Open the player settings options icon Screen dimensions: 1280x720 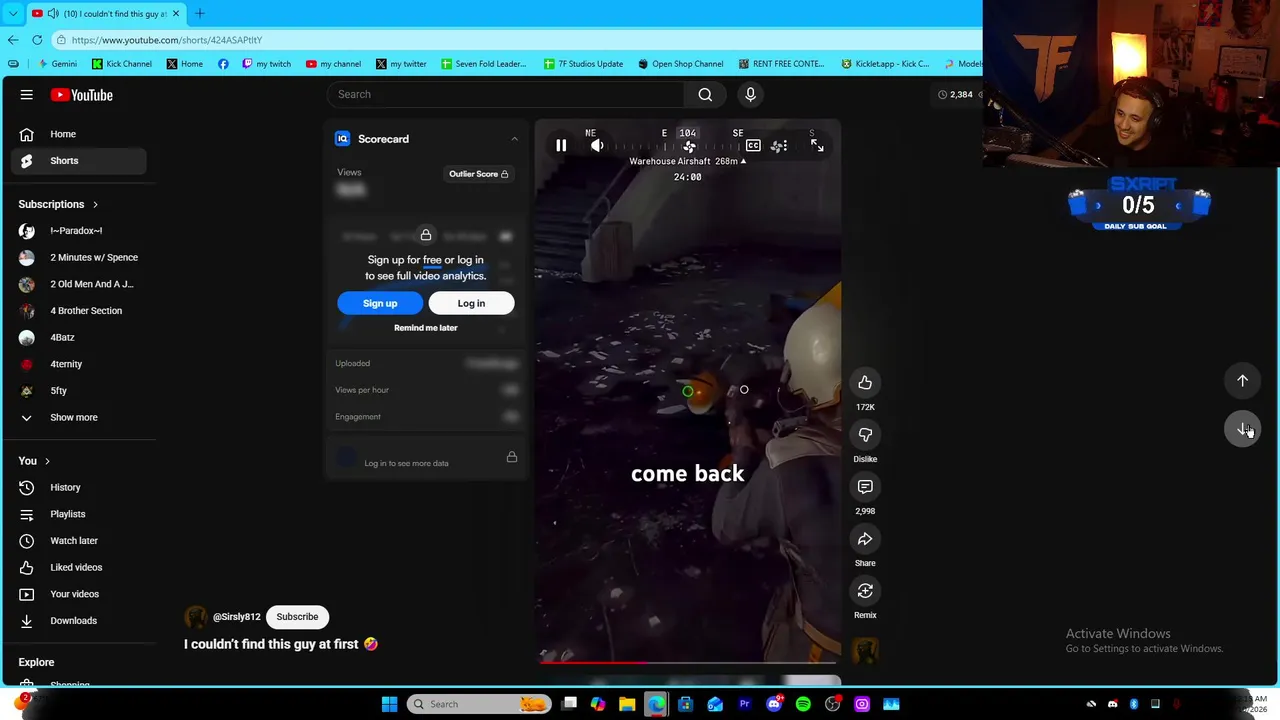779,146
